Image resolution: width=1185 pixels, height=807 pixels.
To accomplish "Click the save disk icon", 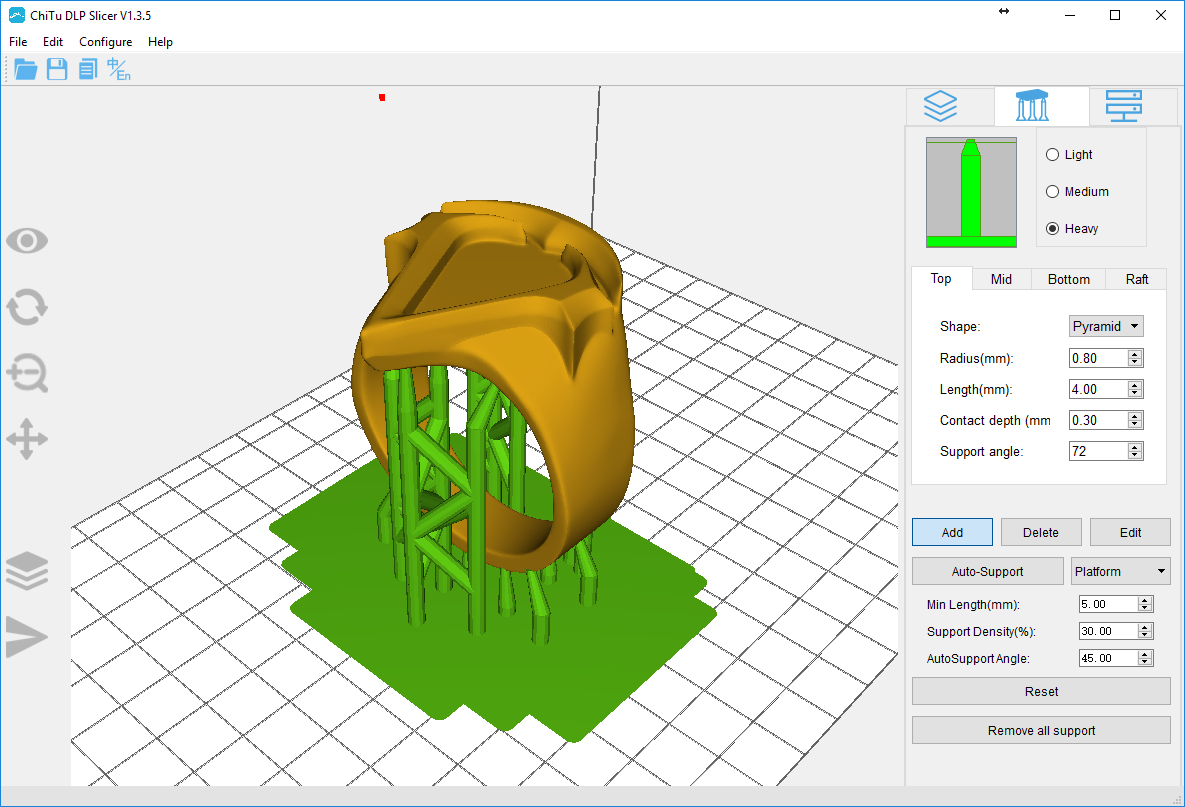I will click(57, 70).
